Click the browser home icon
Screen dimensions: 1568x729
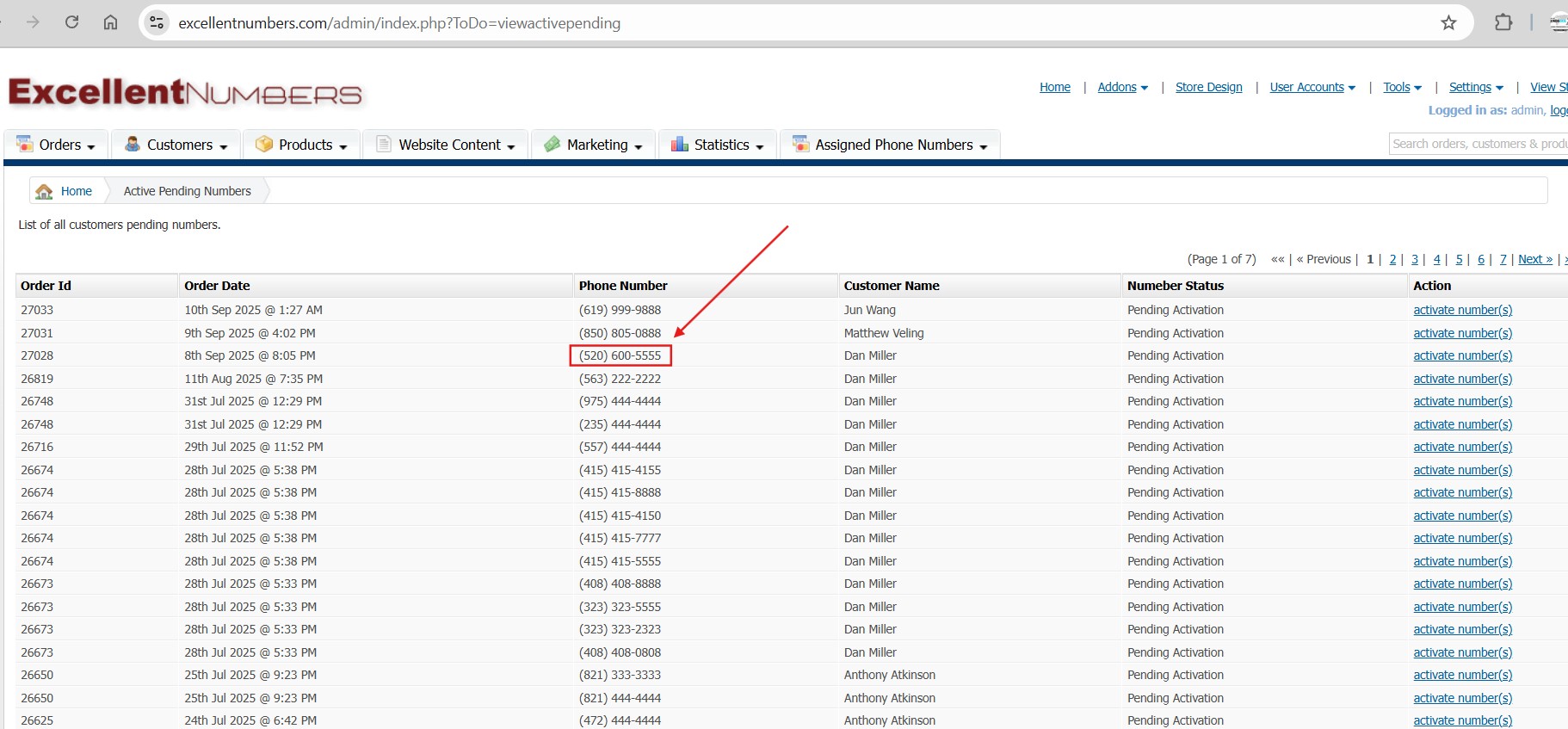[x=110, y=22]
